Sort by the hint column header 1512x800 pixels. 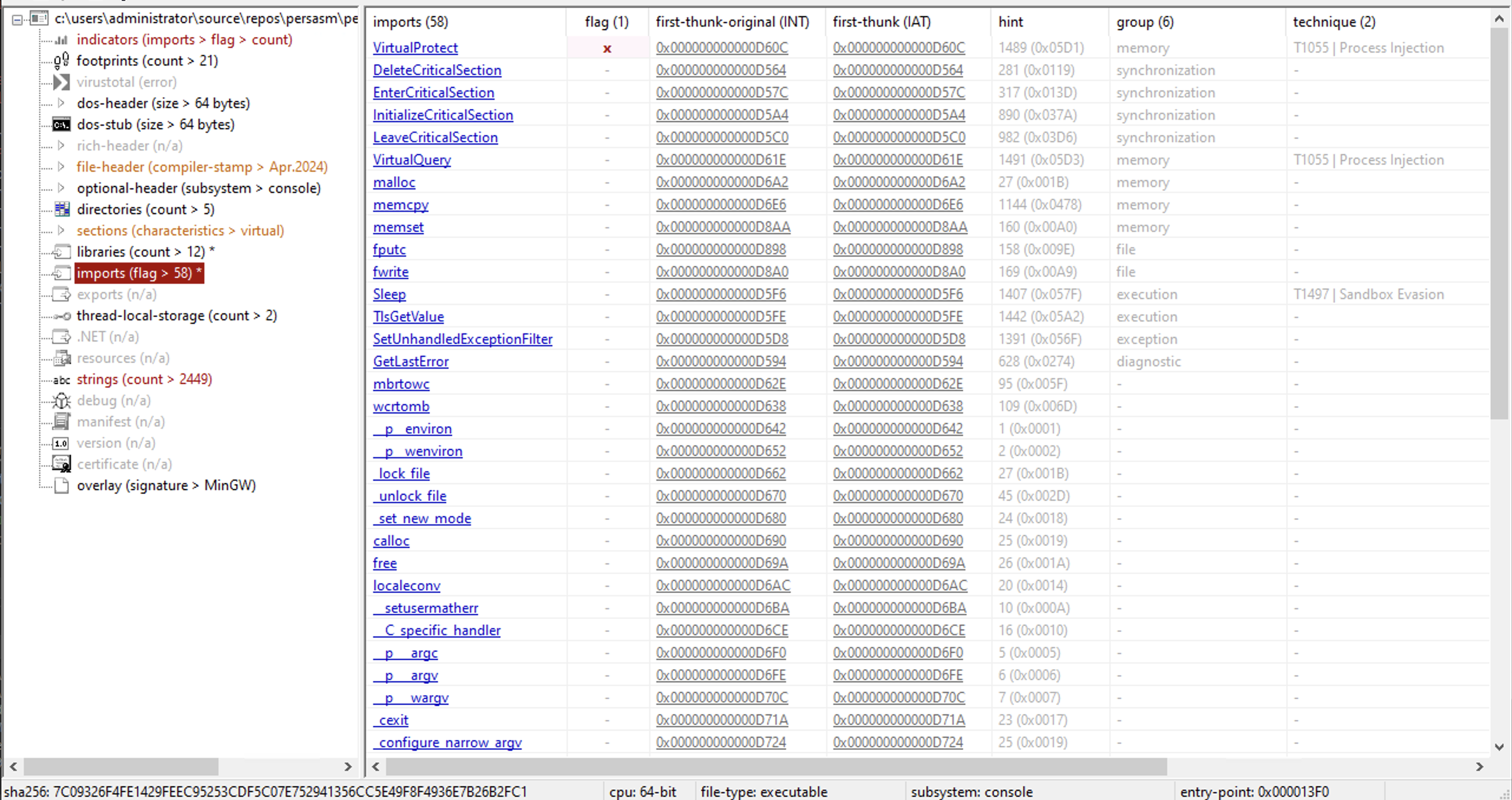(1010, 22)
